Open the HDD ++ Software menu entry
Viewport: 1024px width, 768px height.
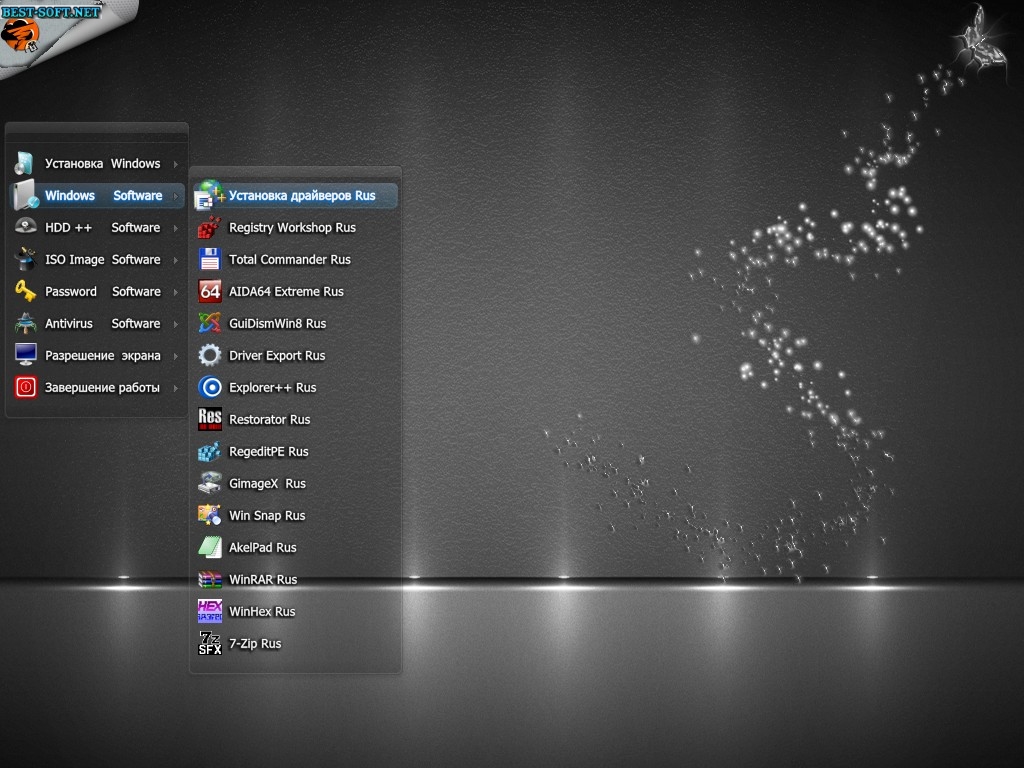pos(97,227)
